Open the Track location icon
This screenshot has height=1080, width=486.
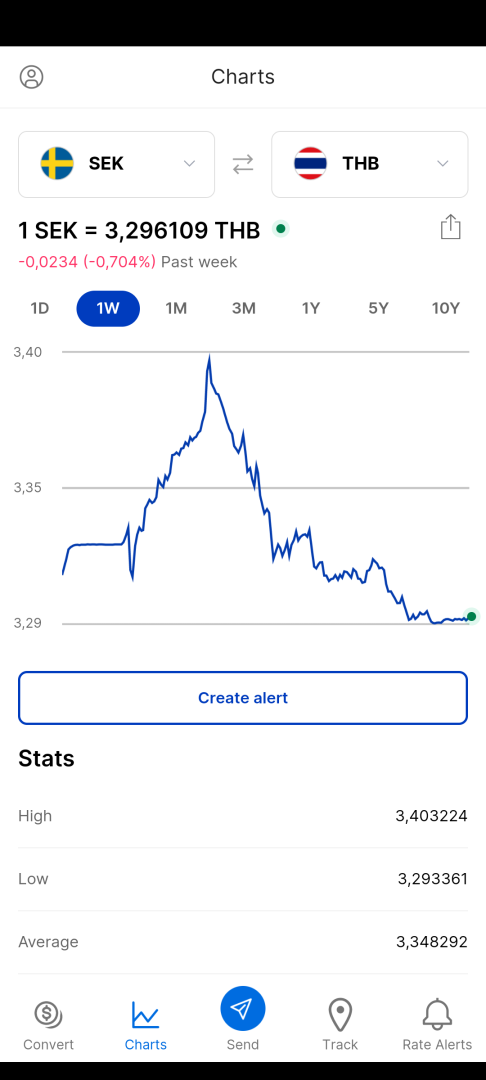(340, 1015)
